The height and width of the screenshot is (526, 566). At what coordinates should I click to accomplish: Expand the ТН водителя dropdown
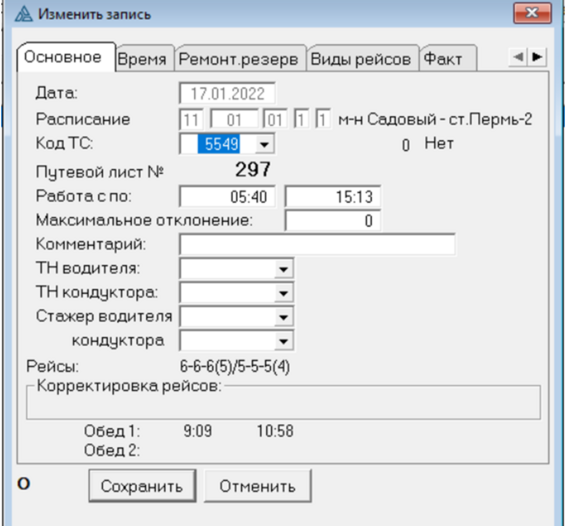click(283, 269)
